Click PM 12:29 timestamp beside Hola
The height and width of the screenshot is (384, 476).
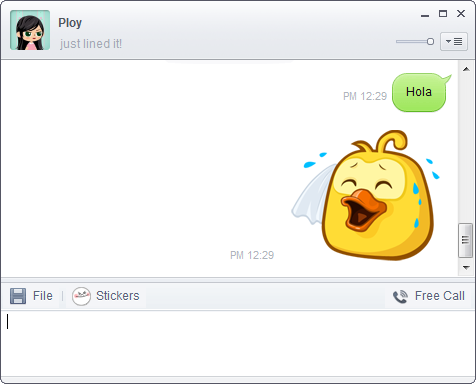(365, 96)
